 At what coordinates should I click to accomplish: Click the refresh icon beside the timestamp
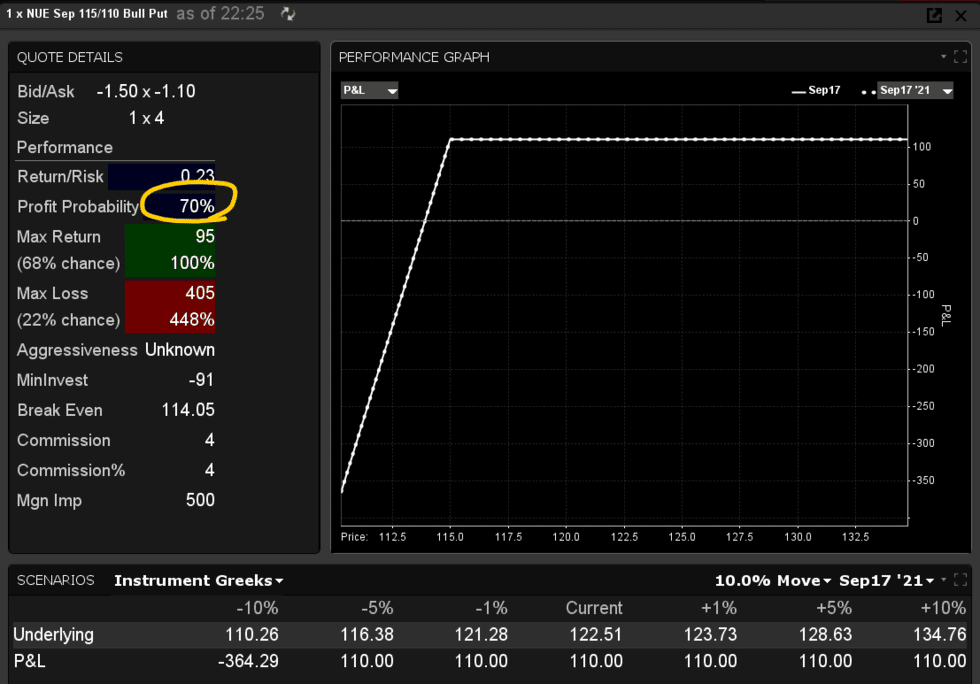pyautogui.click(x=289, y=14)
